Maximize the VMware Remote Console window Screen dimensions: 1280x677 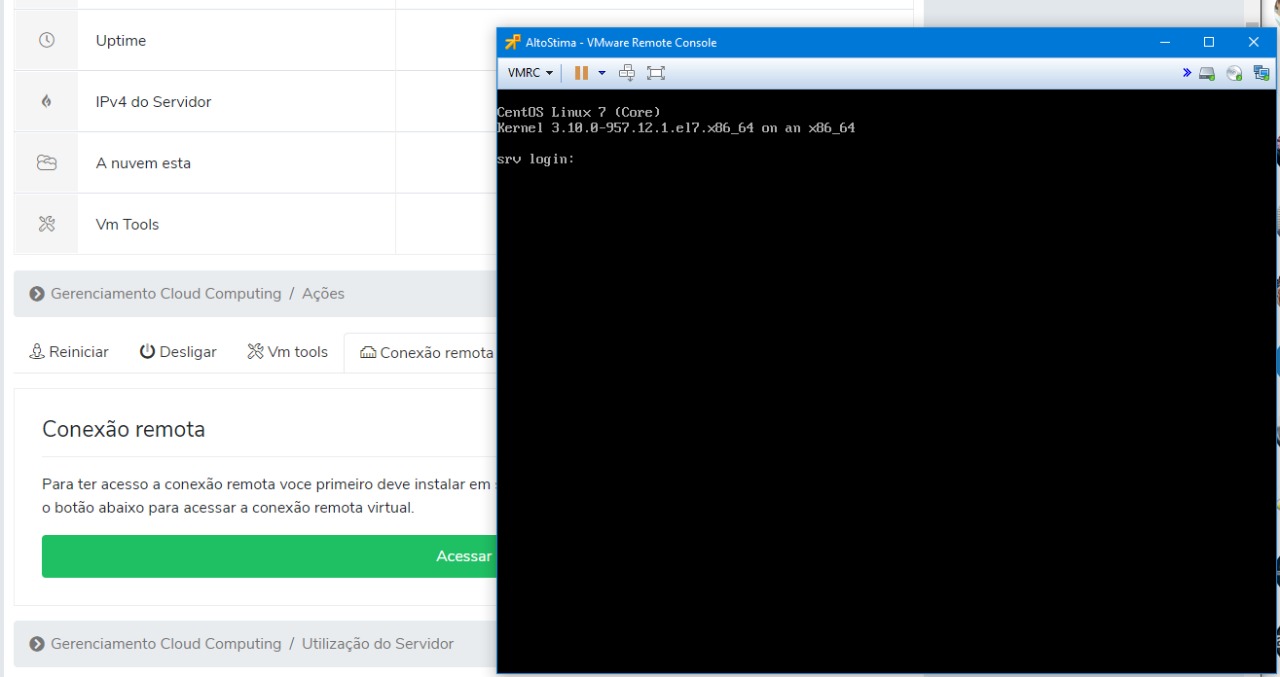tap(1209, 42)
